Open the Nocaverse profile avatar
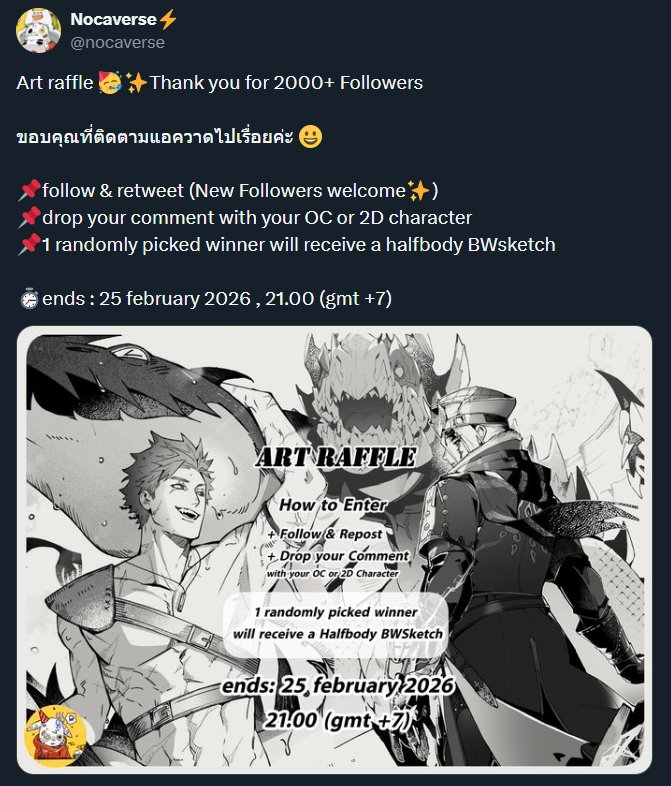The image size is (671, 786). (39, 31)
